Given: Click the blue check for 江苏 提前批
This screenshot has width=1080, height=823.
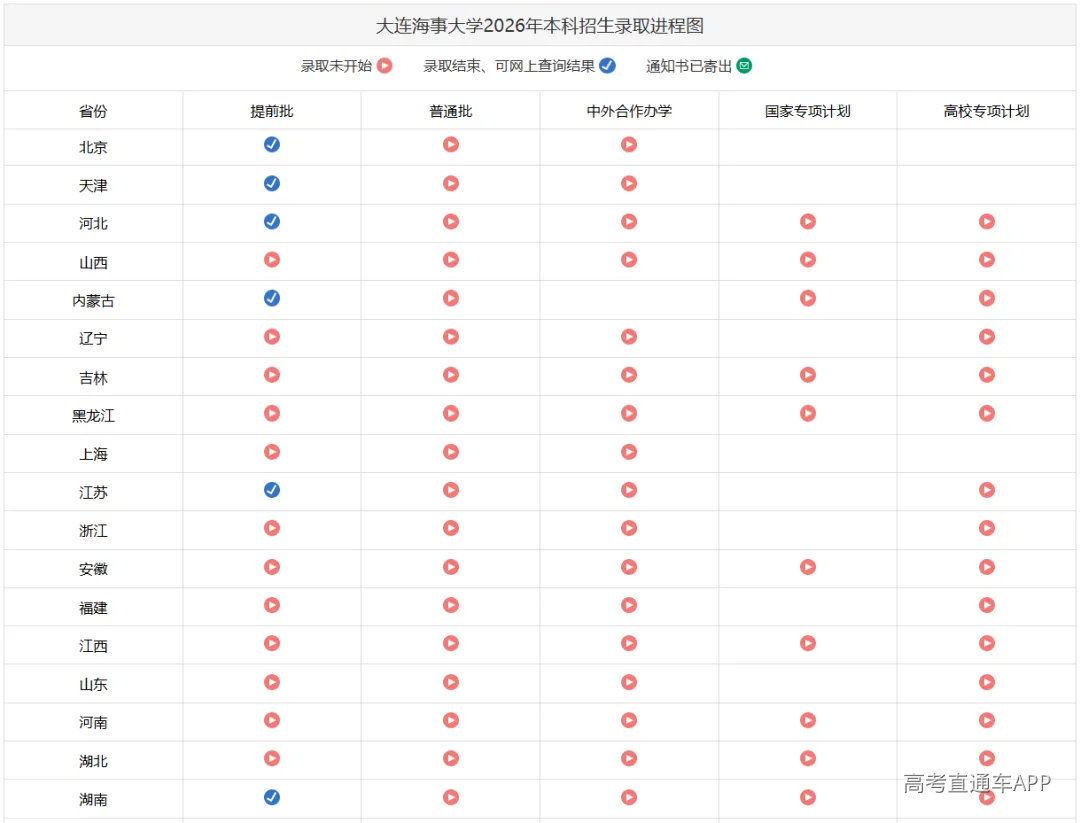Looking at the screenshot, I should (x=272, y=490).
